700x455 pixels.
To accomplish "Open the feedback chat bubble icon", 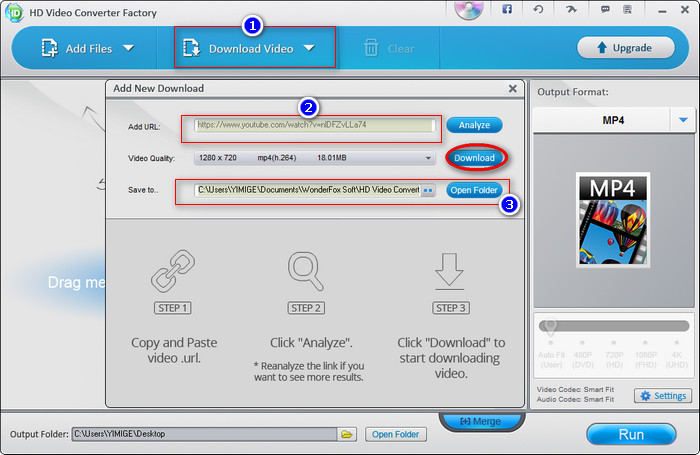I will (x=605, y=9).
